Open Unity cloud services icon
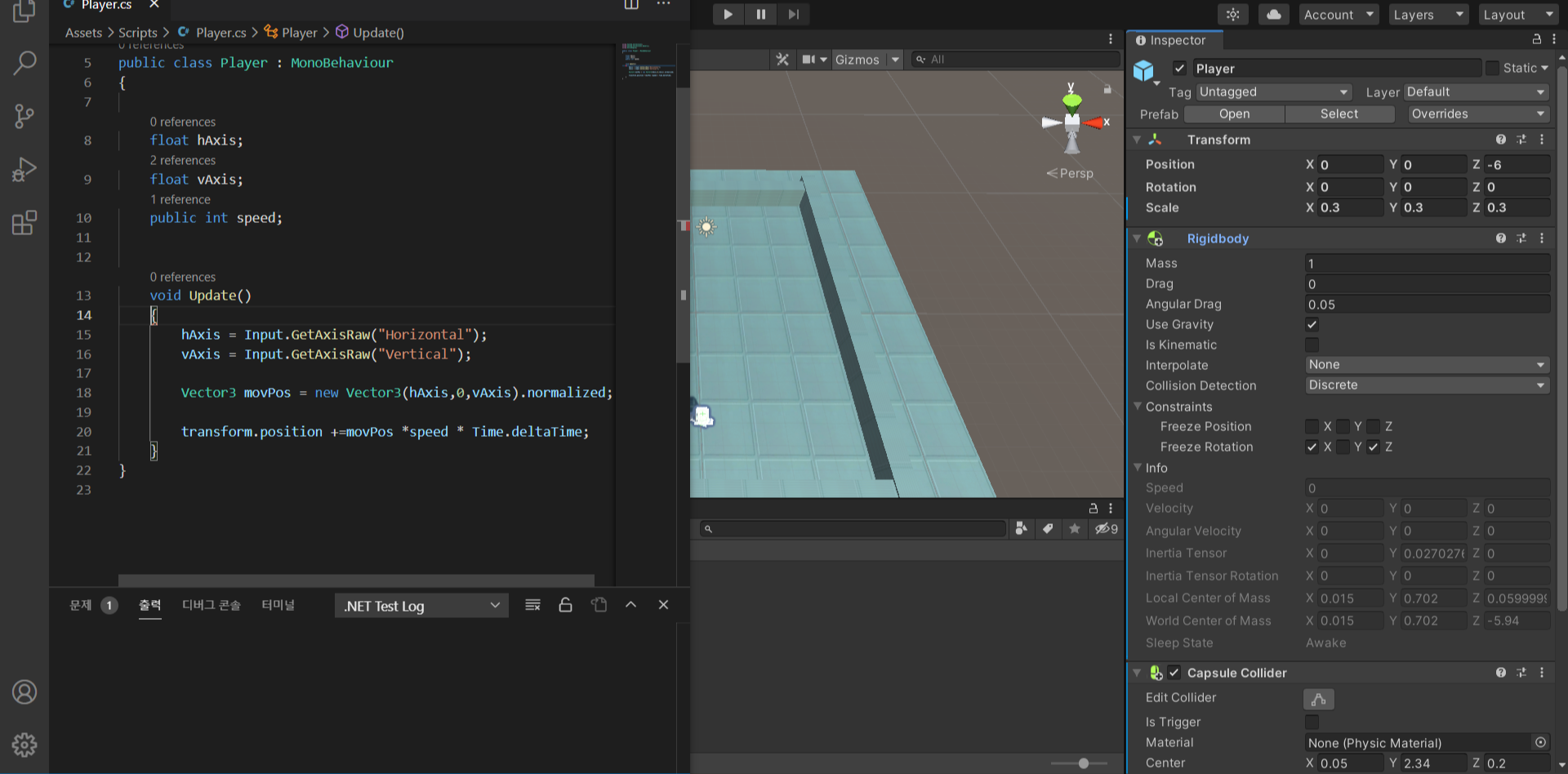1568x774 pixels. [1273, 15]
